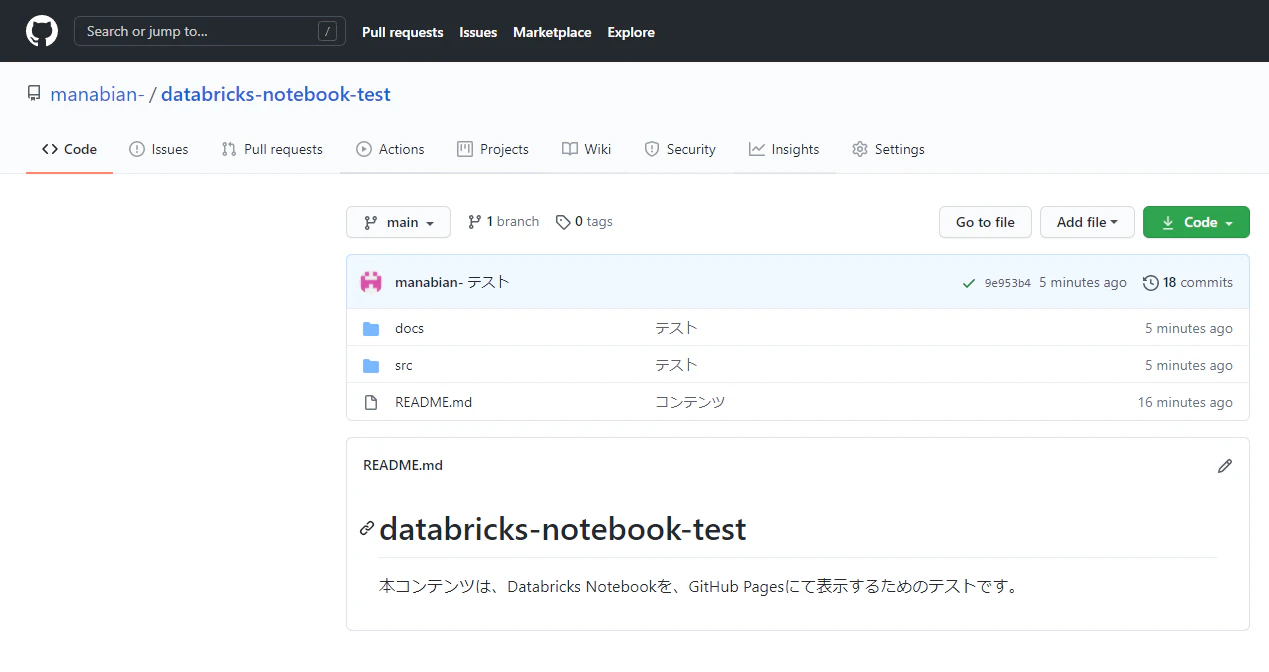Open the Security tab
Viewport: 1269px width, 672px height.
pos(680,149)
